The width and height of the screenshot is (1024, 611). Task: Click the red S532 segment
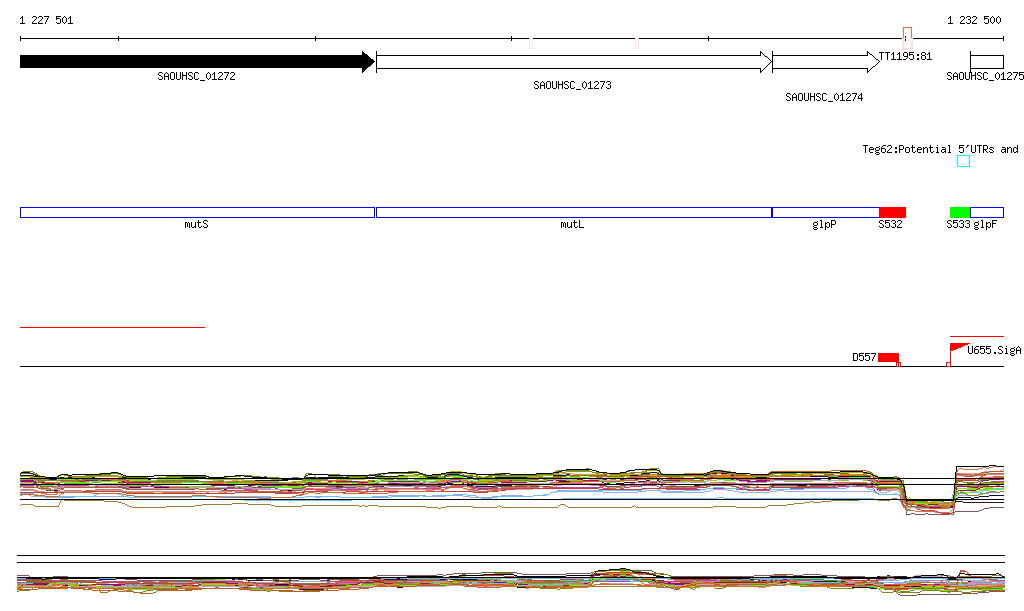pyautogui.click(x=892, y=212)
